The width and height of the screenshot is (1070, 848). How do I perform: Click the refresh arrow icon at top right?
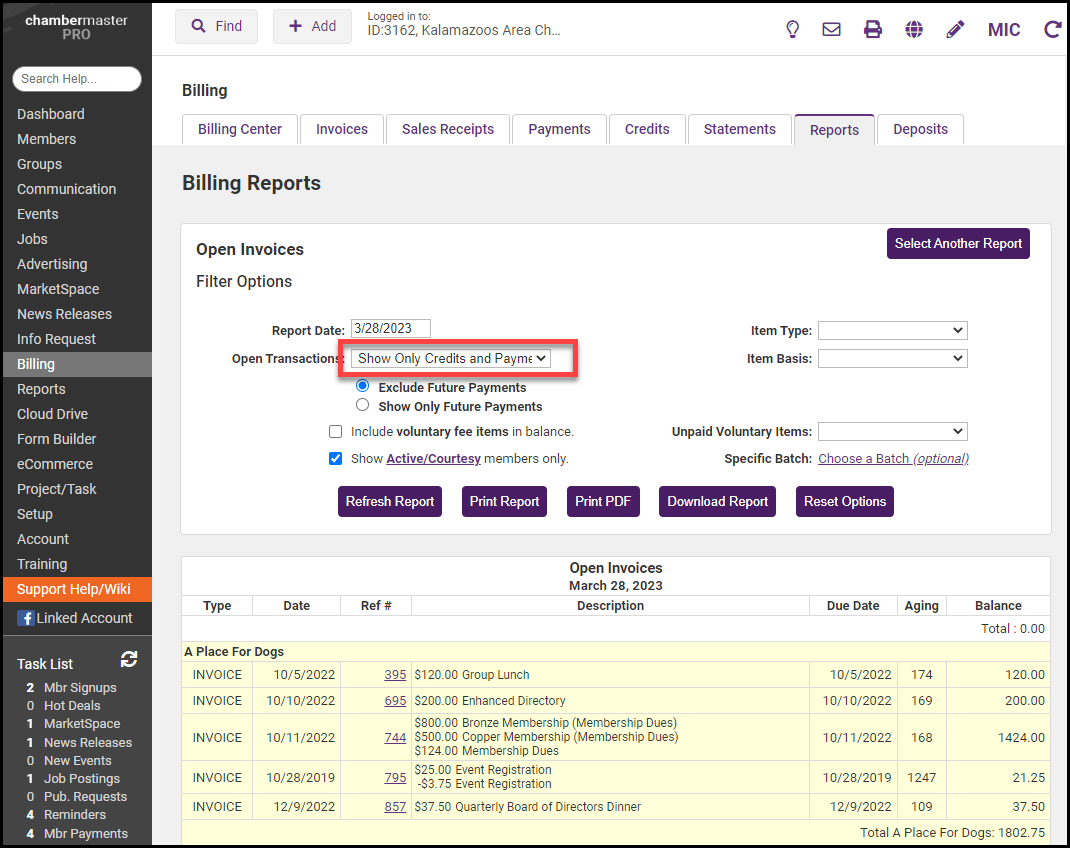coord(1052,29)
